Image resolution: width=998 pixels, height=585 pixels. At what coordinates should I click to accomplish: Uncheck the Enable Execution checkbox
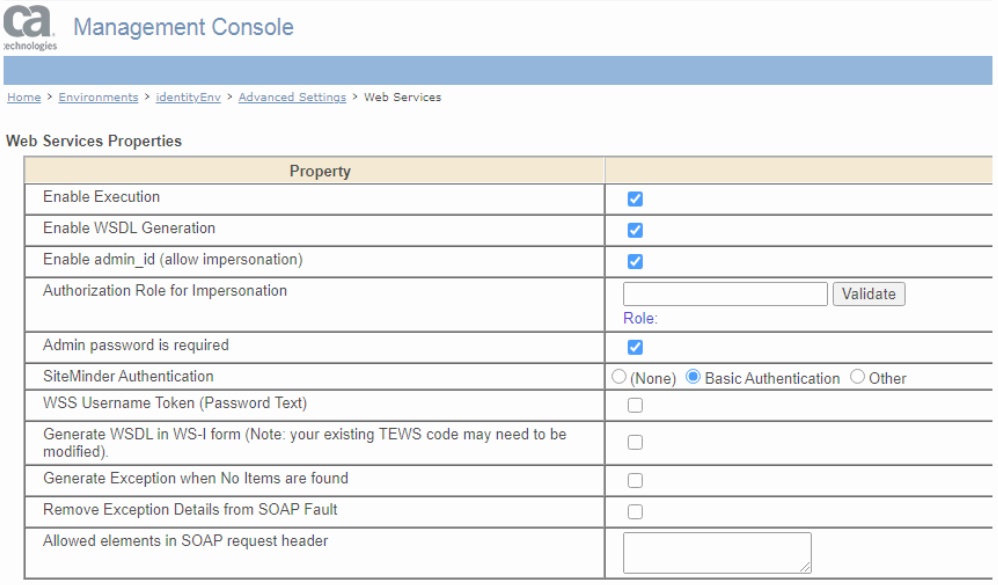pos(635,199)
